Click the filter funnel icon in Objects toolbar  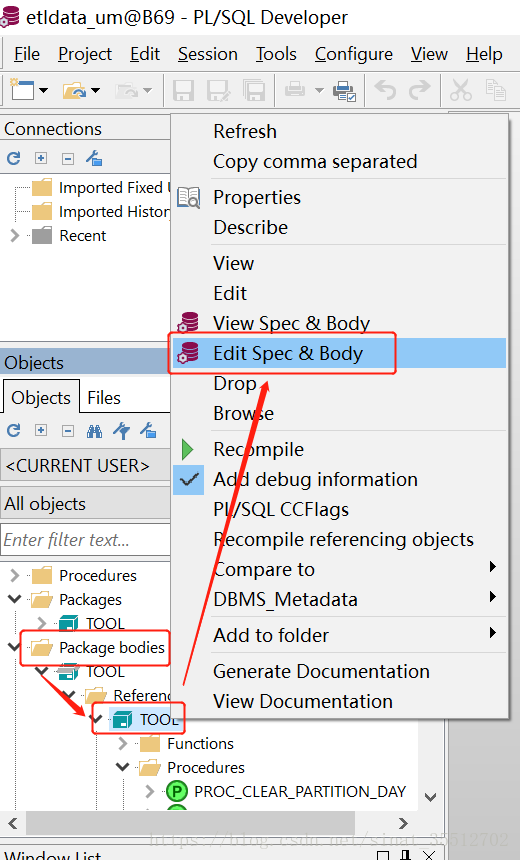coord(121,431)
